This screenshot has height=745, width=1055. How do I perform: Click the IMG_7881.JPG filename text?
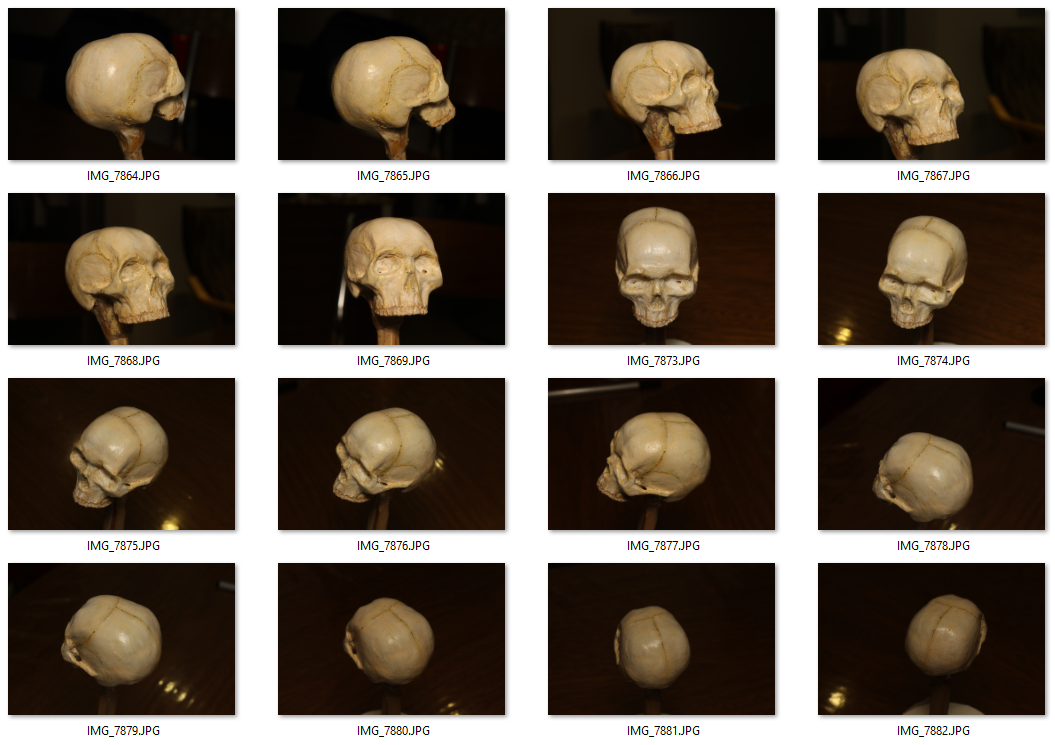[663, 731]
